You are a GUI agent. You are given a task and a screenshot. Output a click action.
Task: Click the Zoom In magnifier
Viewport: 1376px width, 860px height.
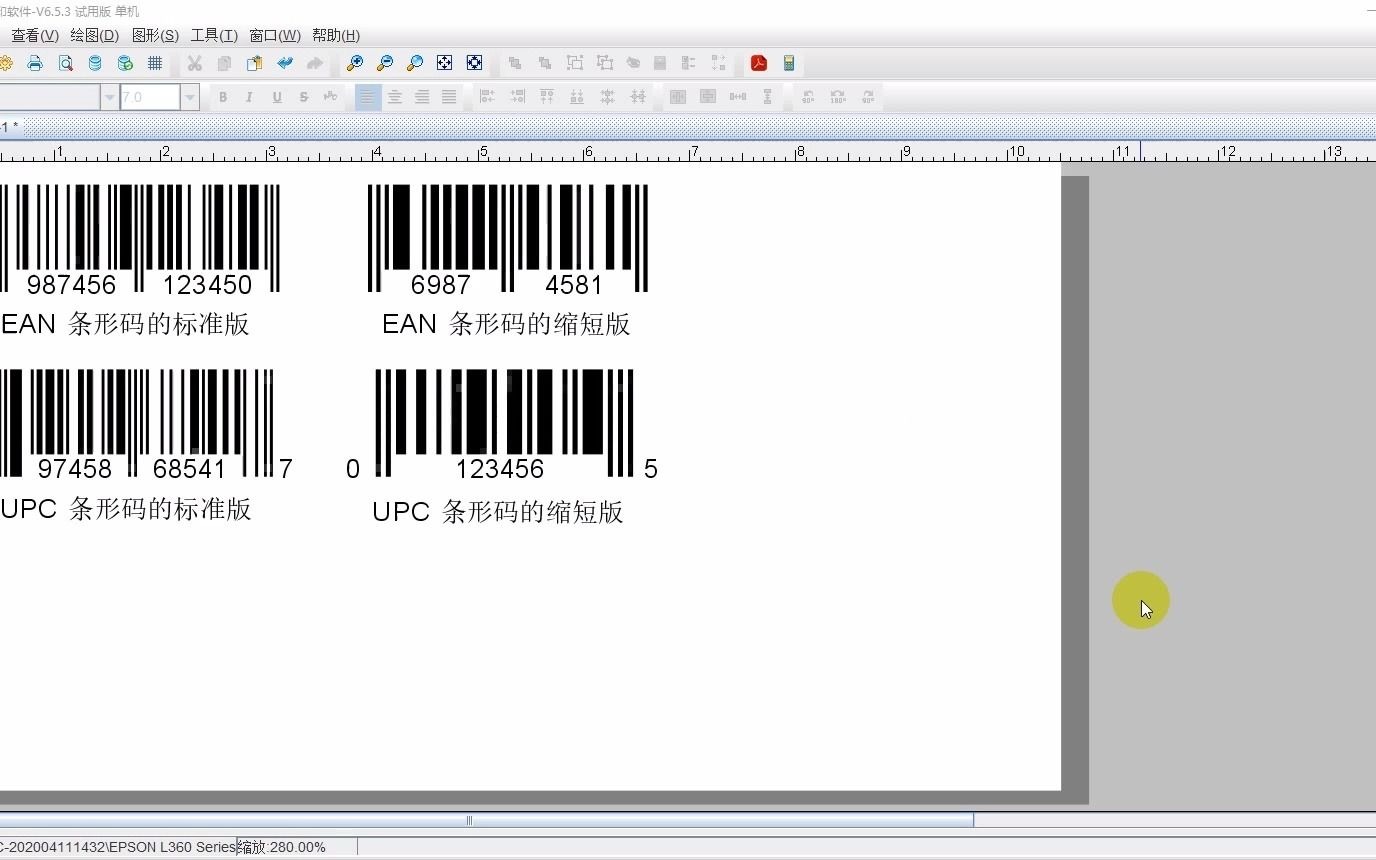point(354,63)
